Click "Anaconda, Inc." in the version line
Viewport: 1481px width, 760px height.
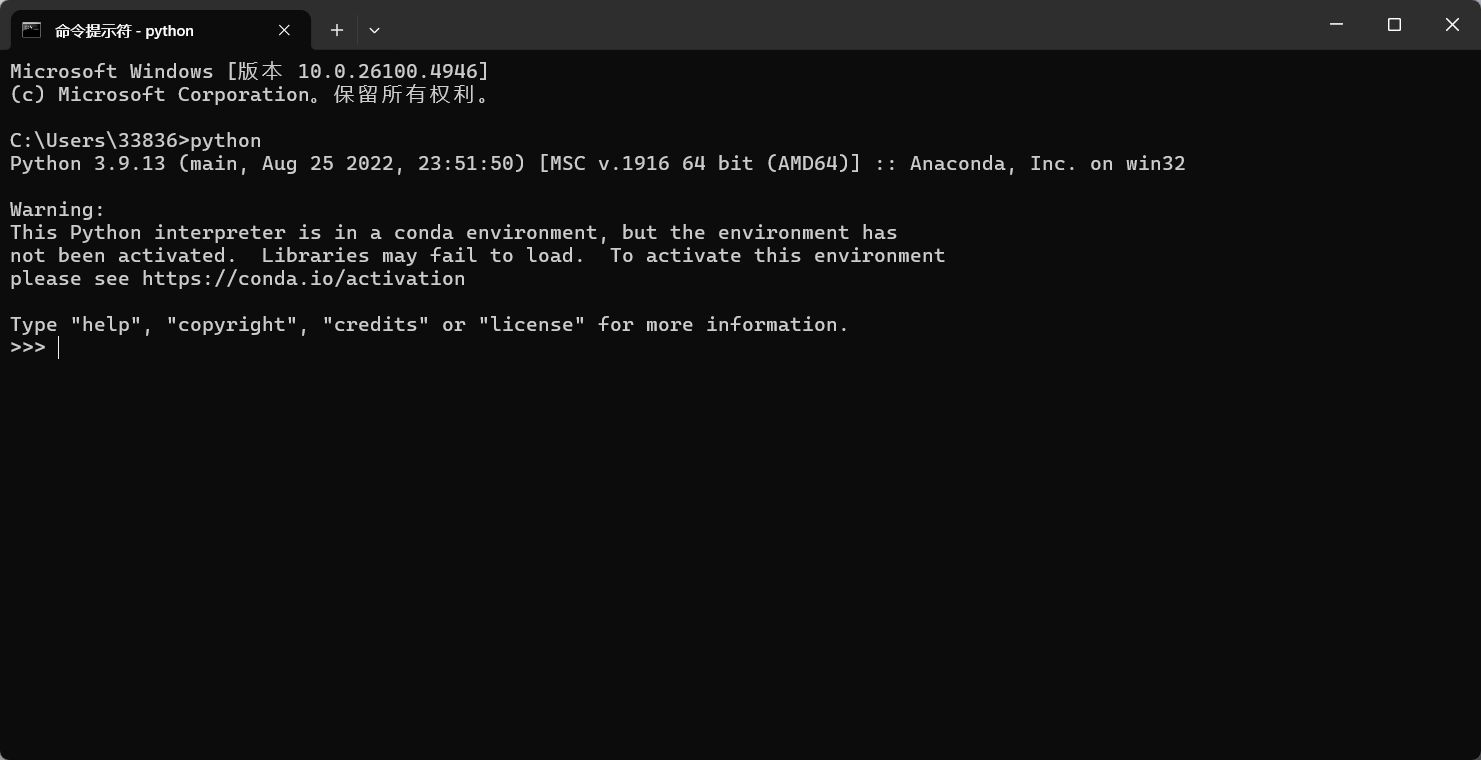click(x=992, y=163)
